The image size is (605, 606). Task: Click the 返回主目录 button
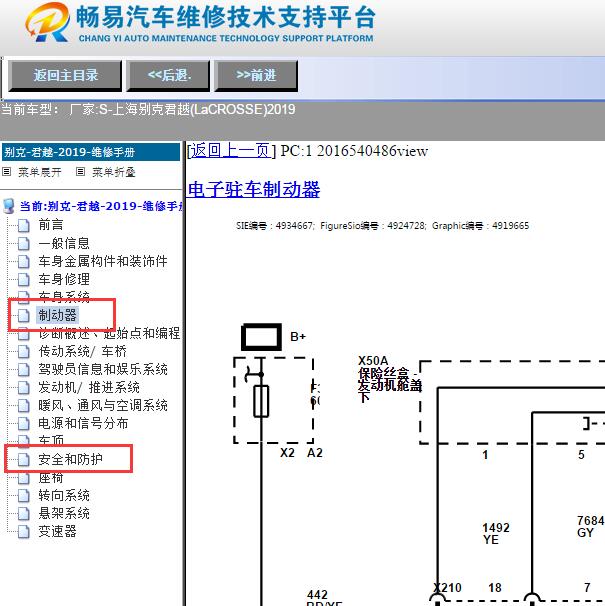tap(65, 75)
